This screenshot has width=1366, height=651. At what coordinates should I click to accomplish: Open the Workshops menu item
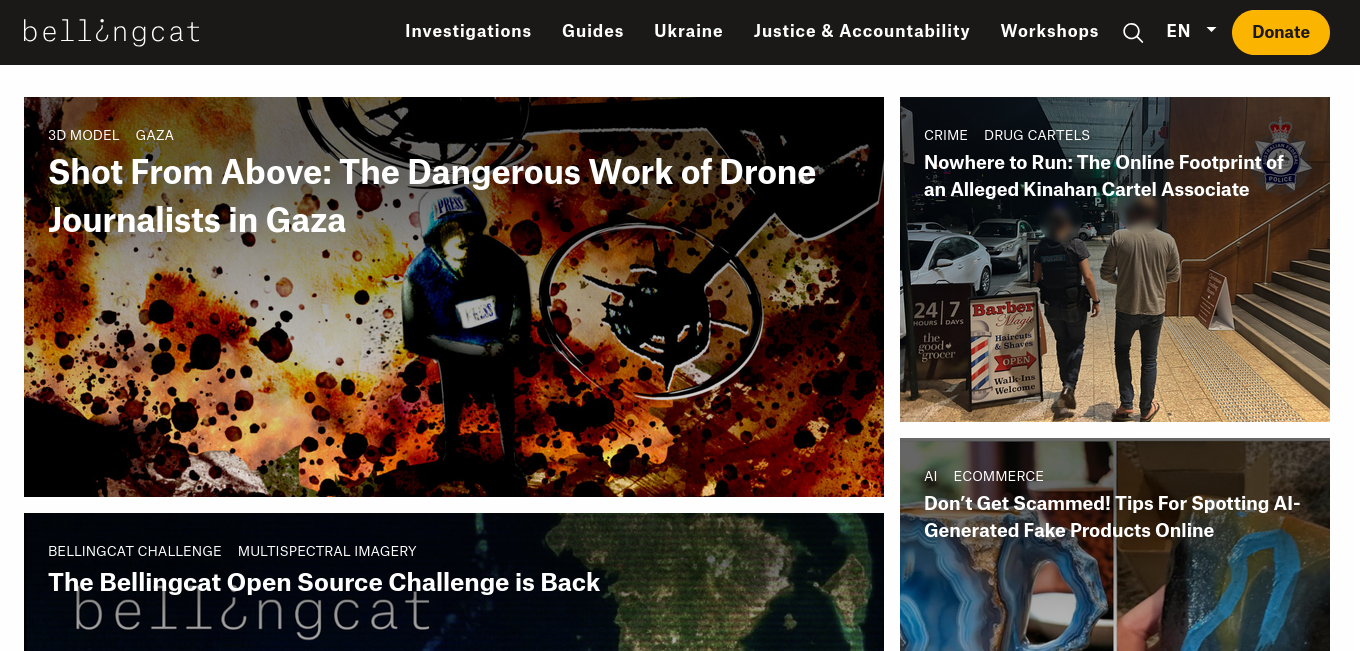tap(1049, 31)
